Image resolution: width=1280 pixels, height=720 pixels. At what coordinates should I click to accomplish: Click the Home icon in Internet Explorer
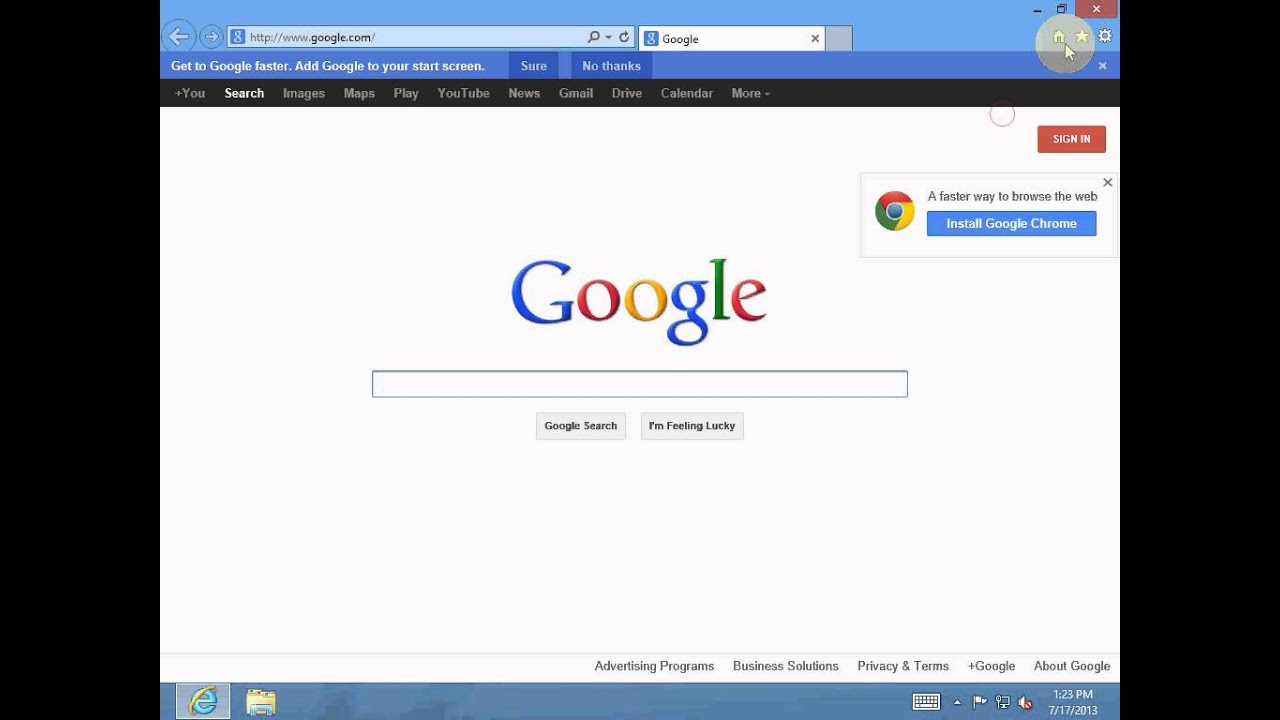[x=1059, y=37]
